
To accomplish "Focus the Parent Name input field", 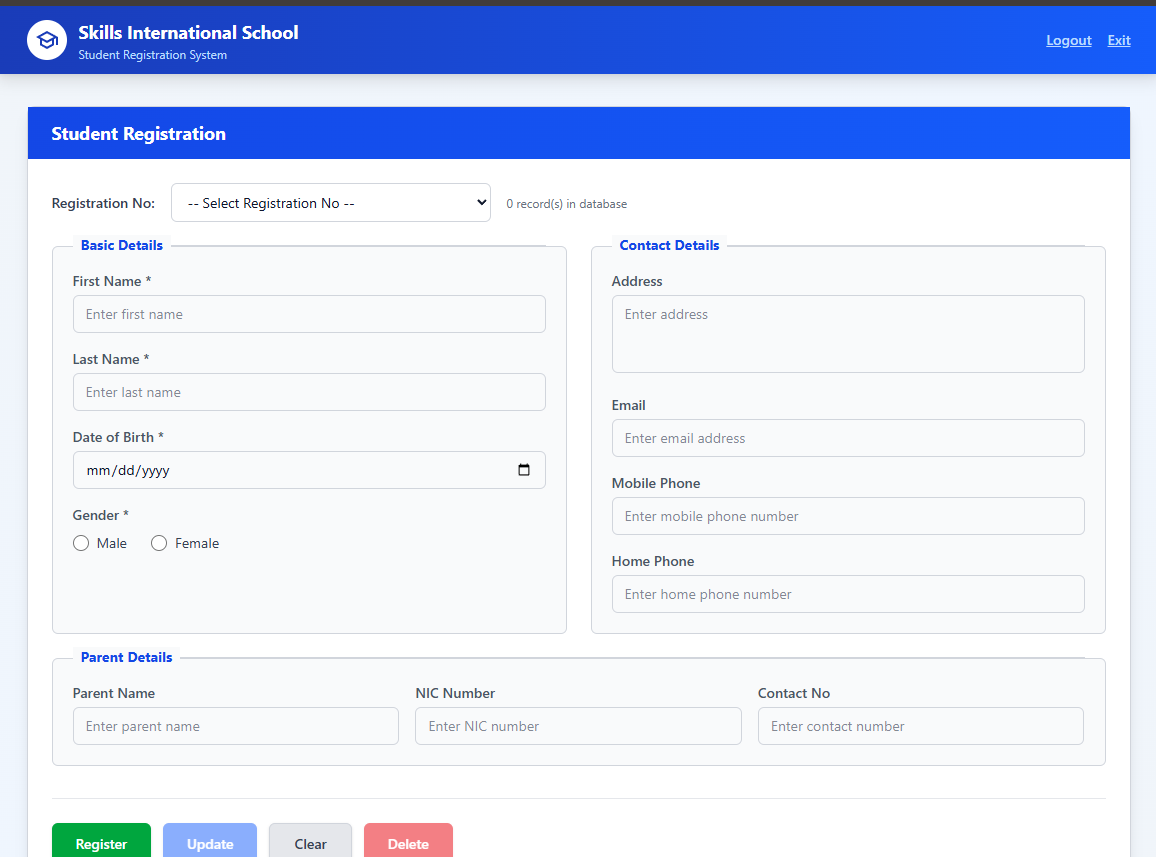I will point(236,726).
